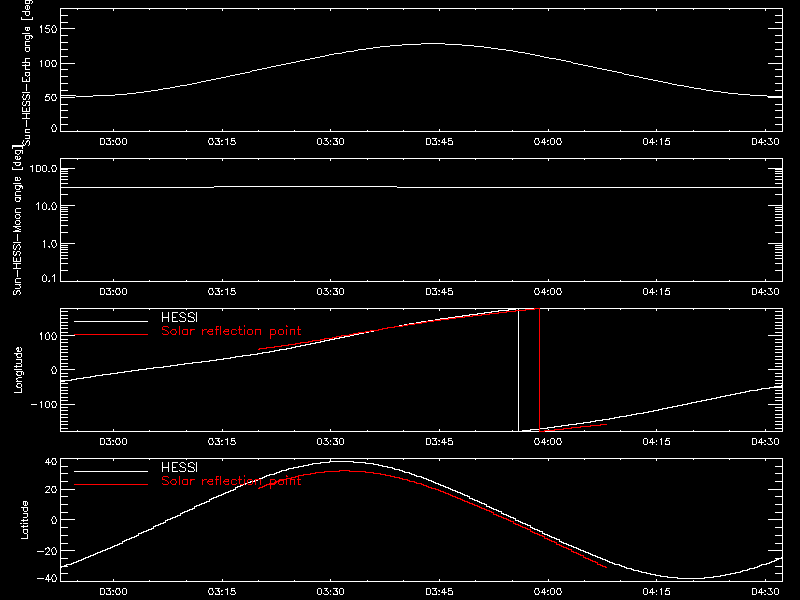Click the 0.1 tick on Moon angle axis
The width and height of the screenshot is (800, 600).
point(49,278)
